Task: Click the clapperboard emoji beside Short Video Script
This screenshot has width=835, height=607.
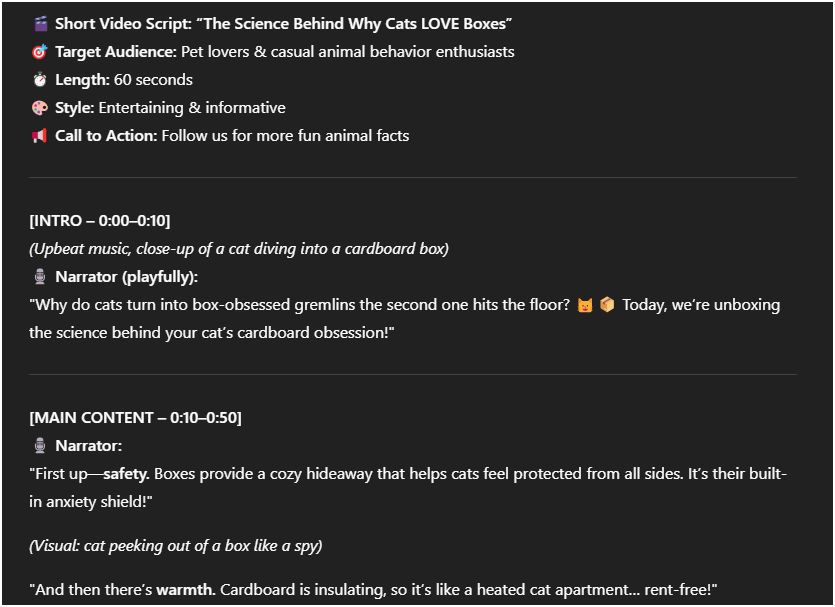Action: coord(40,23)
